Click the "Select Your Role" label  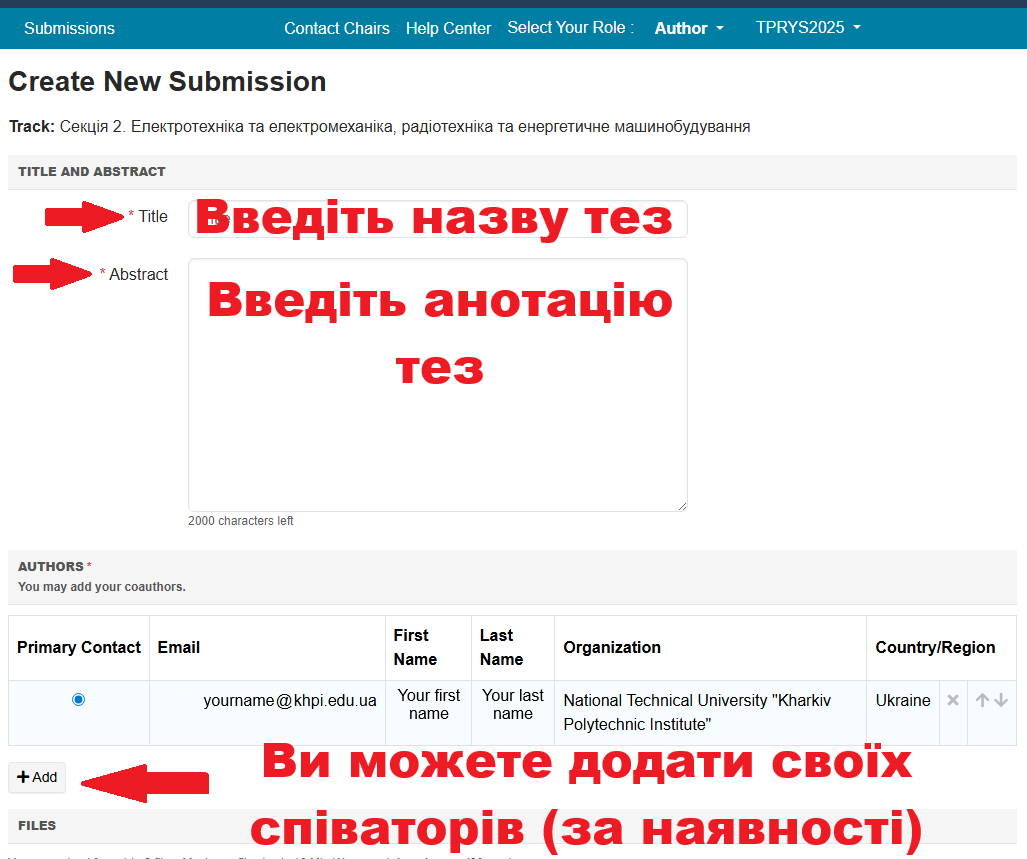tap(570, 28)
